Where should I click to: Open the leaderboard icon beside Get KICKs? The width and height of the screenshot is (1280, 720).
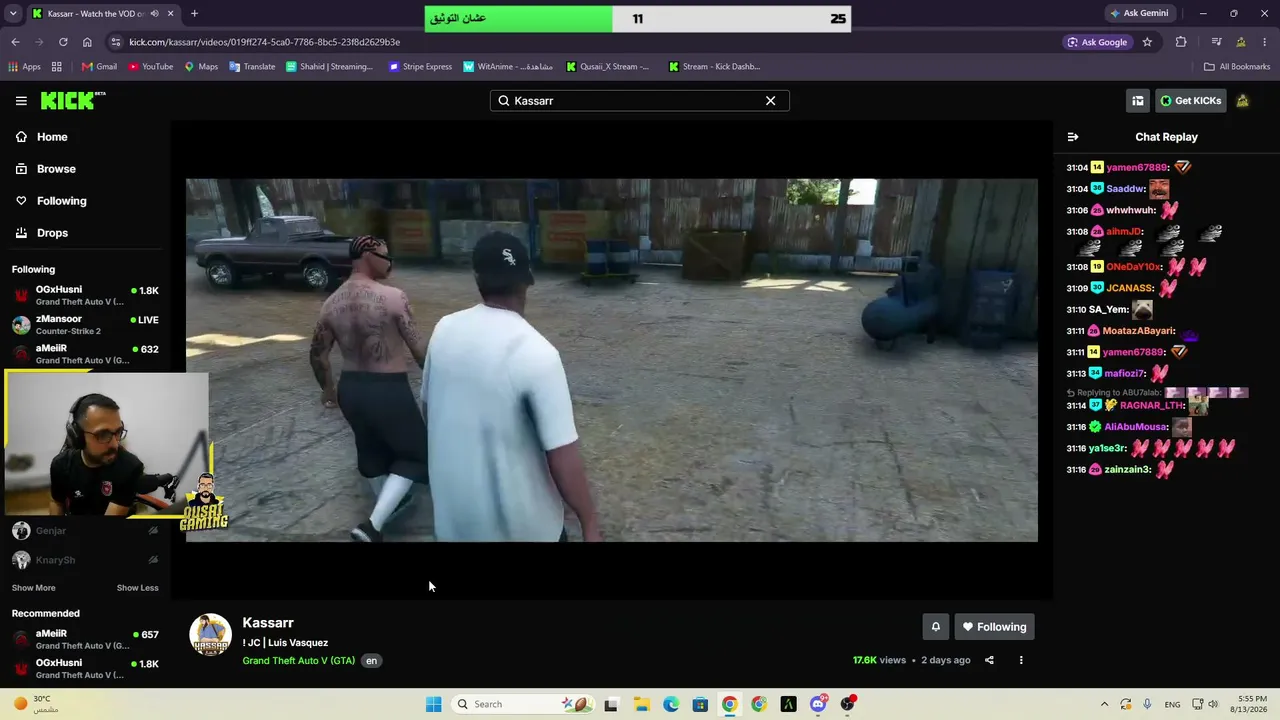point(1138,101)
